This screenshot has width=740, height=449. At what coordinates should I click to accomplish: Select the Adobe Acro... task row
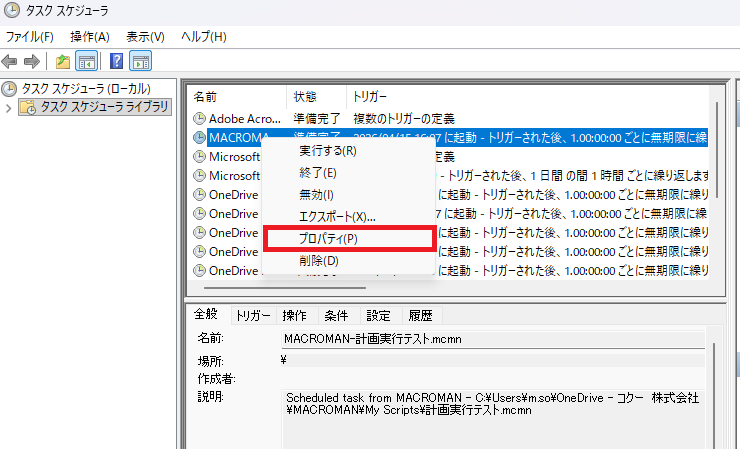(x=448, y=119)
